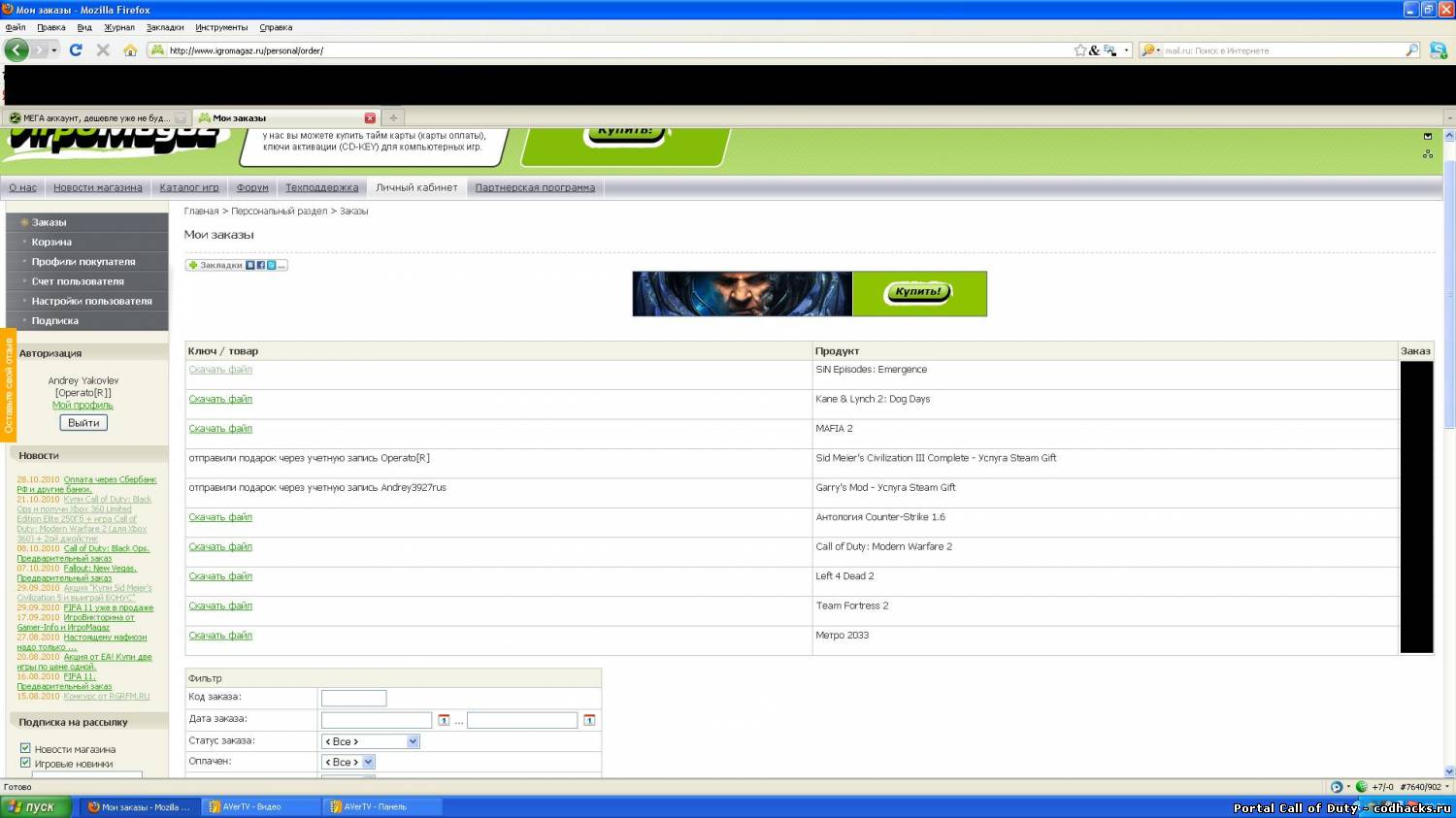The image size is (1456, 818).
Task: Click the Код заказа input field
Action: [353, 698]
